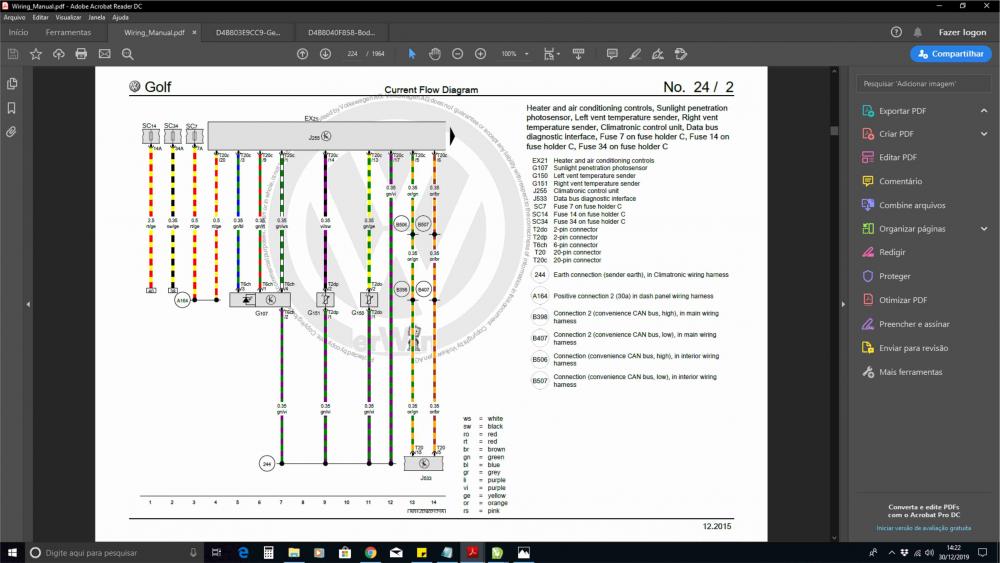The image size is (1000, 563).
Task: Open the notifications bell
Action: (918, 32)
